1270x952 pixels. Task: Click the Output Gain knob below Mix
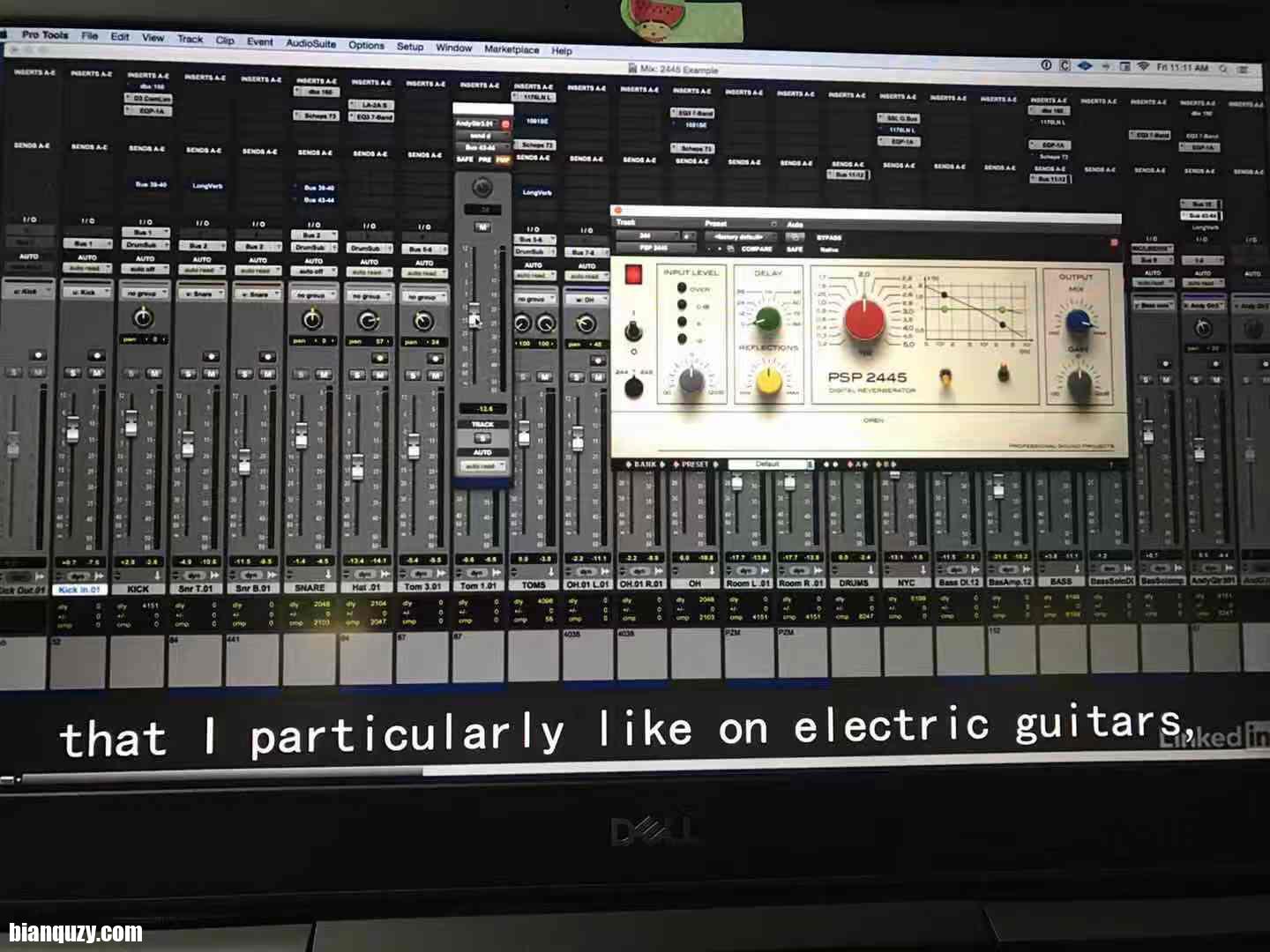pos(1079,383)
